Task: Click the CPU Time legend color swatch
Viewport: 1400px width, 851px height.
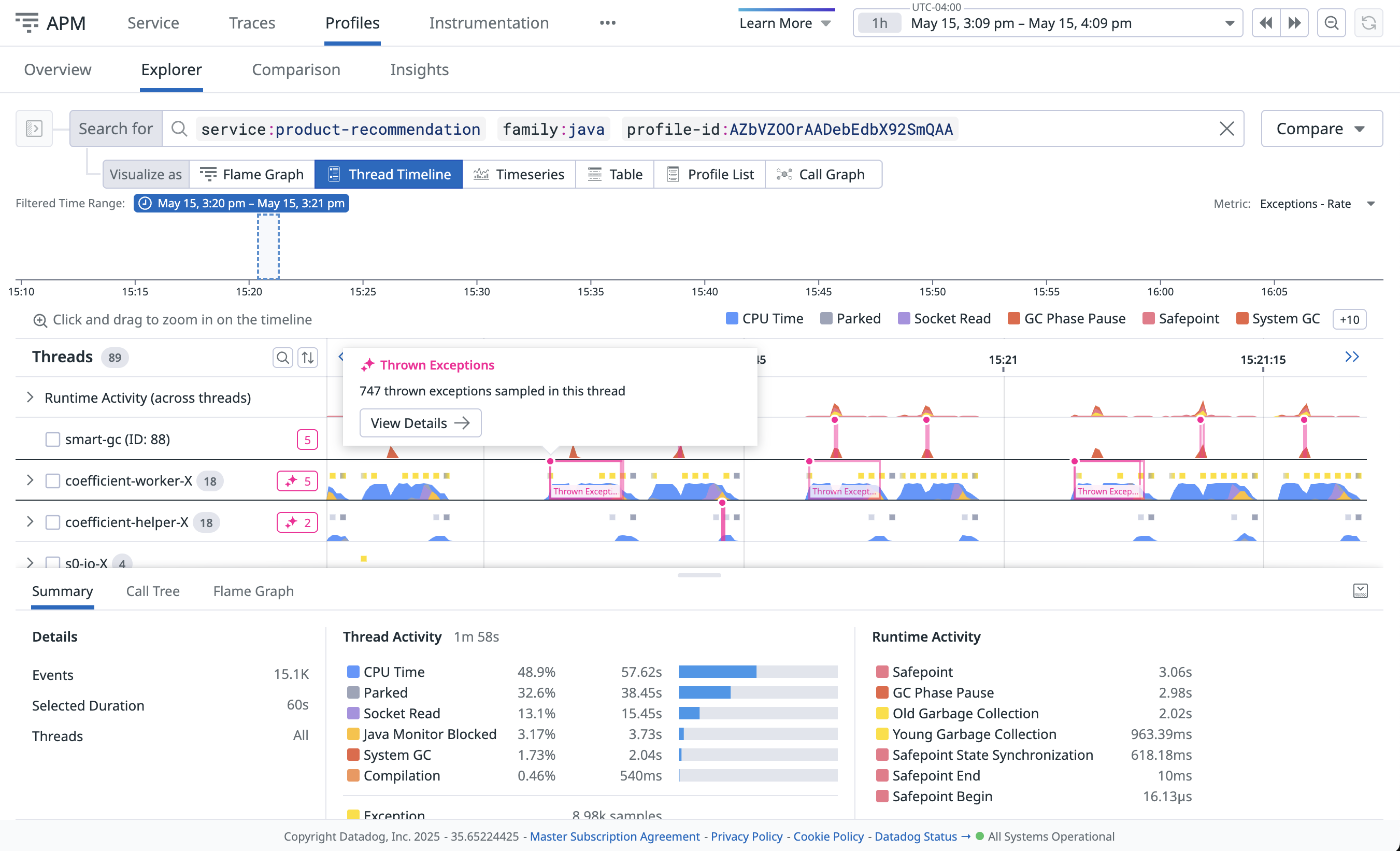Action: 732,318
